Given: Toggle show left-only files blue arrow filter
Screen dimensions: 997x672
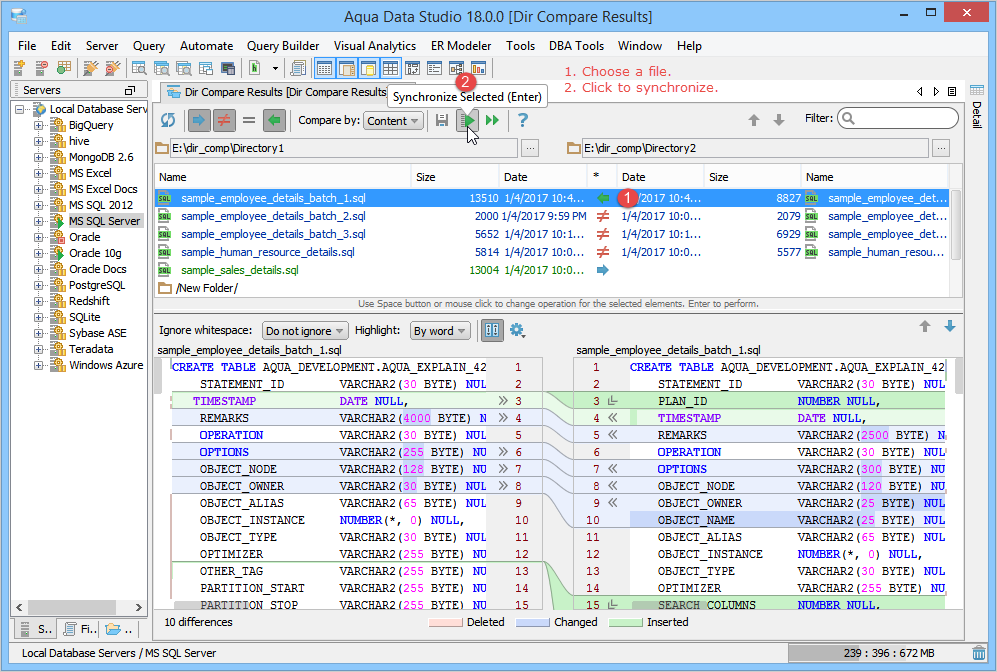Looking at the screenshot, I should 199,120.
